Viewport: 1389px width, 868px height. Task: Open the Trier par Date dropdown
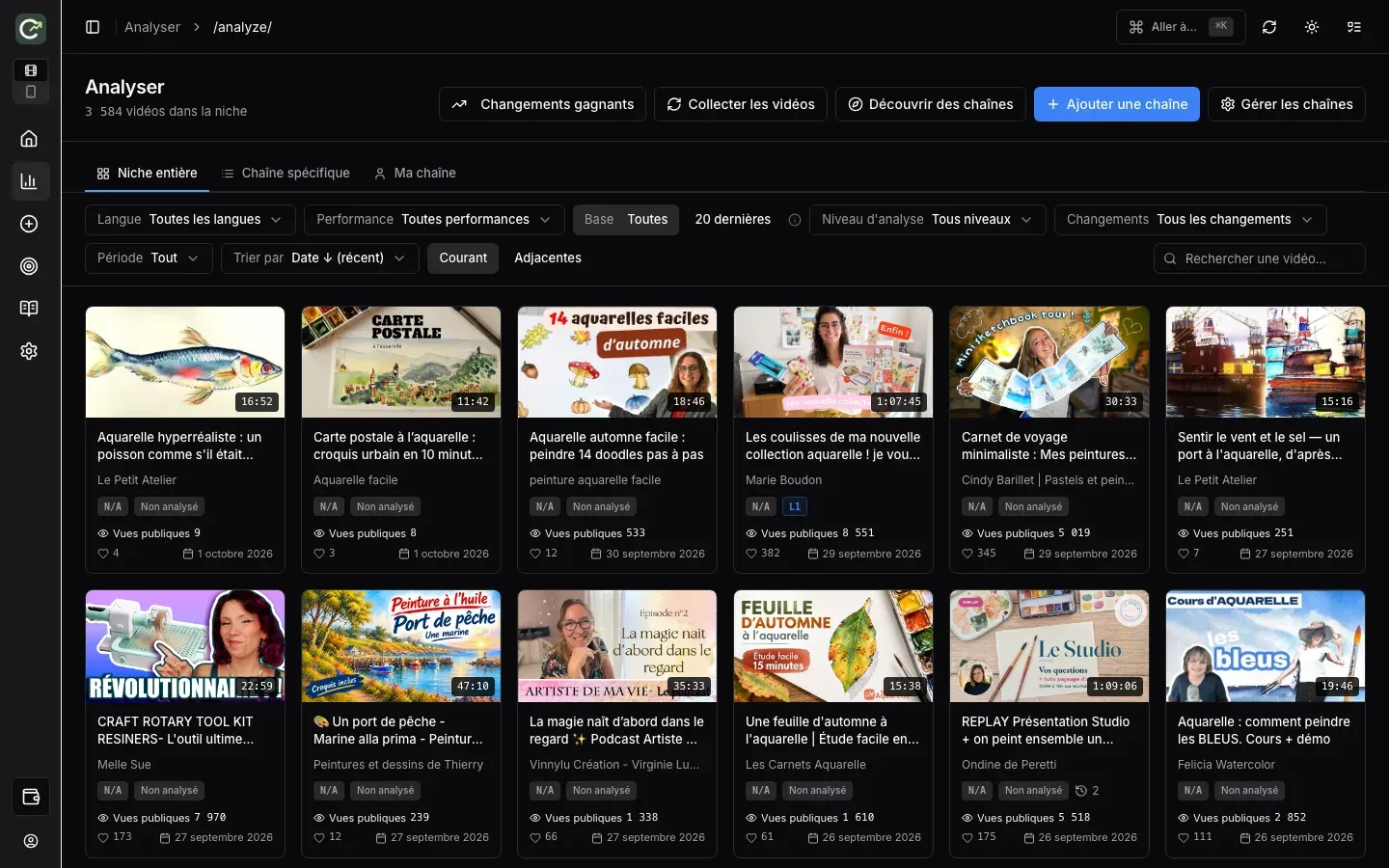coord(320,258)
